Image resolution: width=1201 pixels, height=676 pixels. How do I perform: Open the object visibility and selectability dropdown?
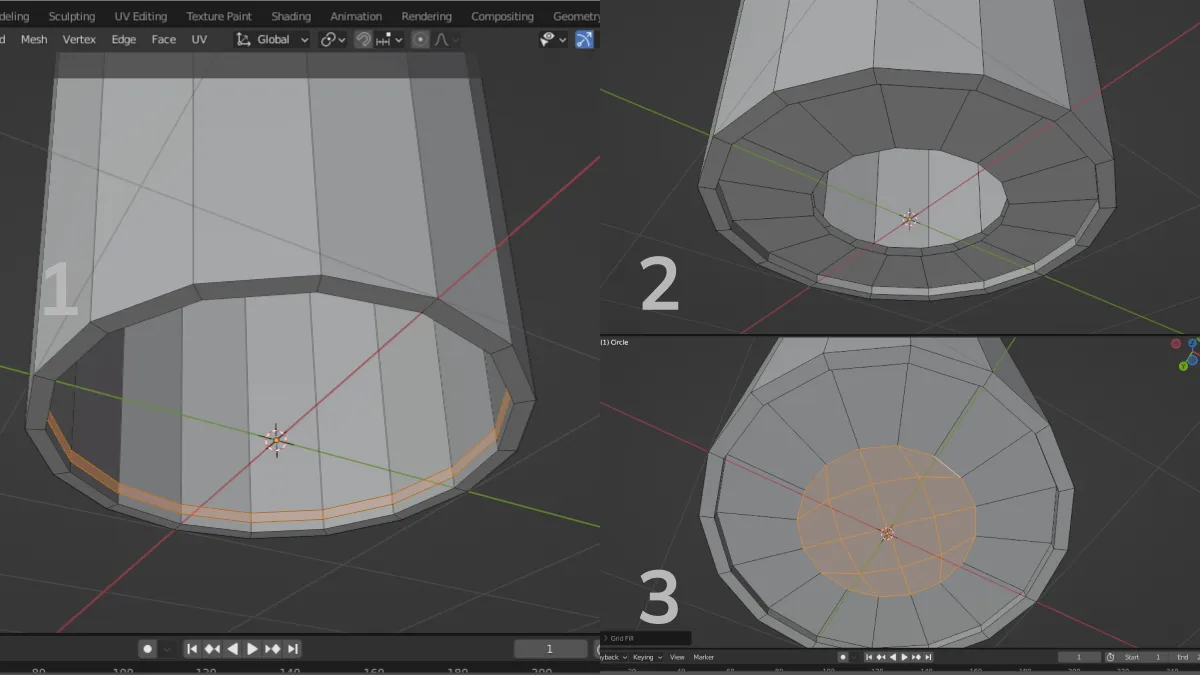coord(553,39)
